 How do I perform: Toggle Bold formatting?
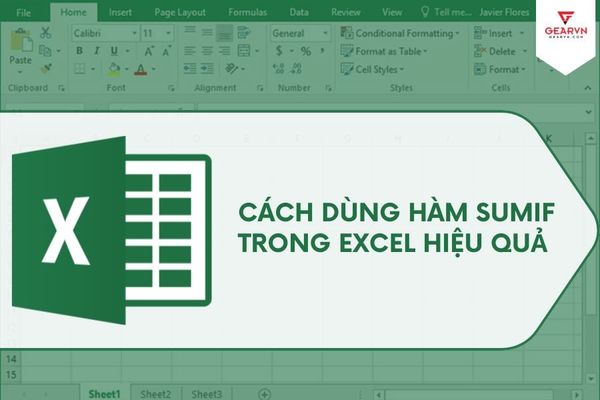click(79, 51)
